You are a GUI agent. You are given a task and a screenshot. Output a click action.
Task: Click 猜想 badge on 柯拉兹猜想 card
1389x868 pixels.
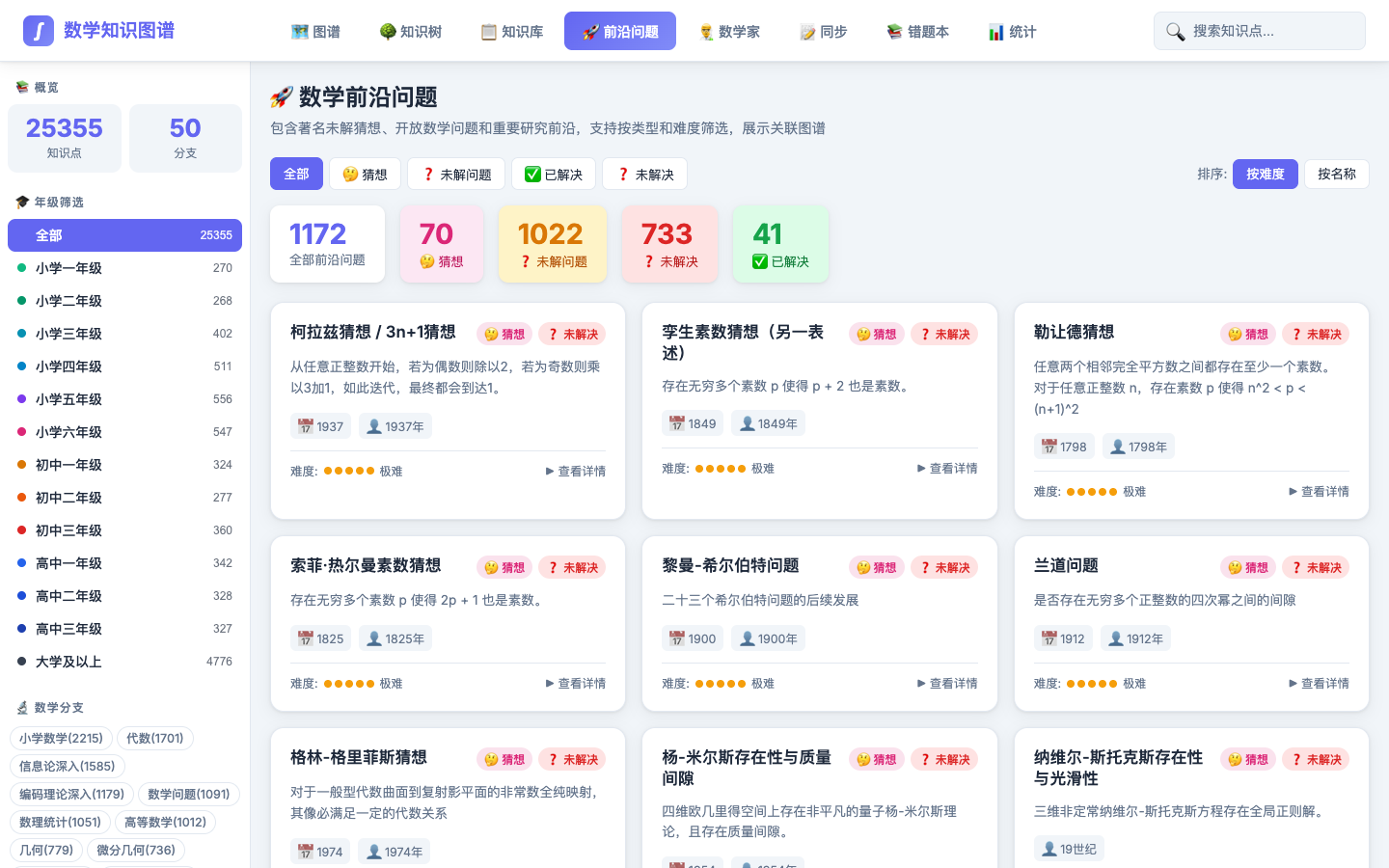pos(504,334)
